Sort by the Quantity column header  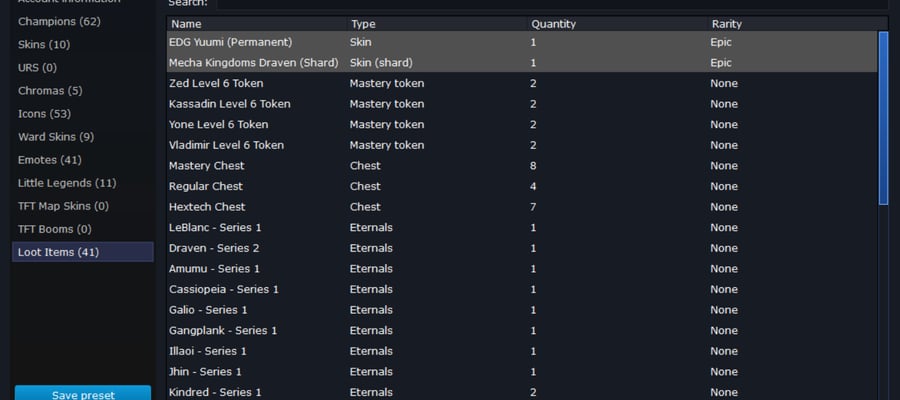[618, 24]
